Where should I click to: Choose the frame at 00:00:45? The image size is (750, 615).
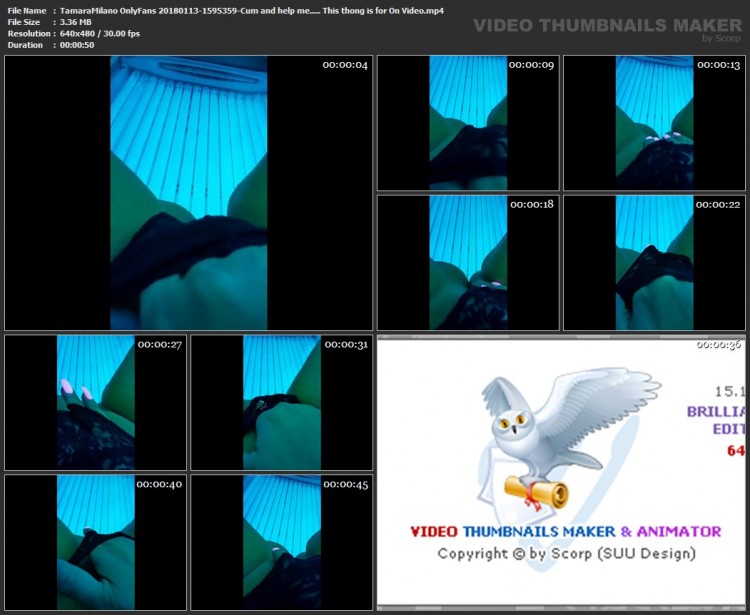281,541
